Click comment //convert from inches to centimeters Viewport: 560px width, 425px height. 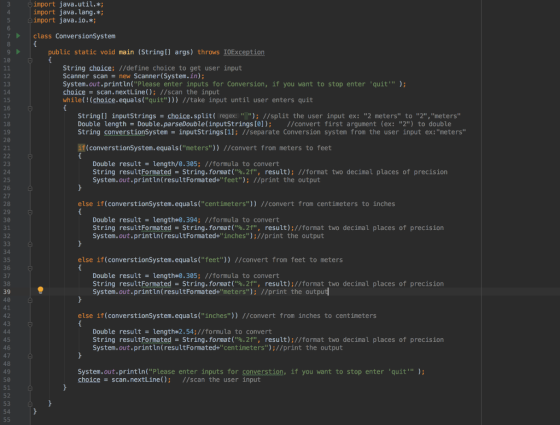click(x=309, y=316)
